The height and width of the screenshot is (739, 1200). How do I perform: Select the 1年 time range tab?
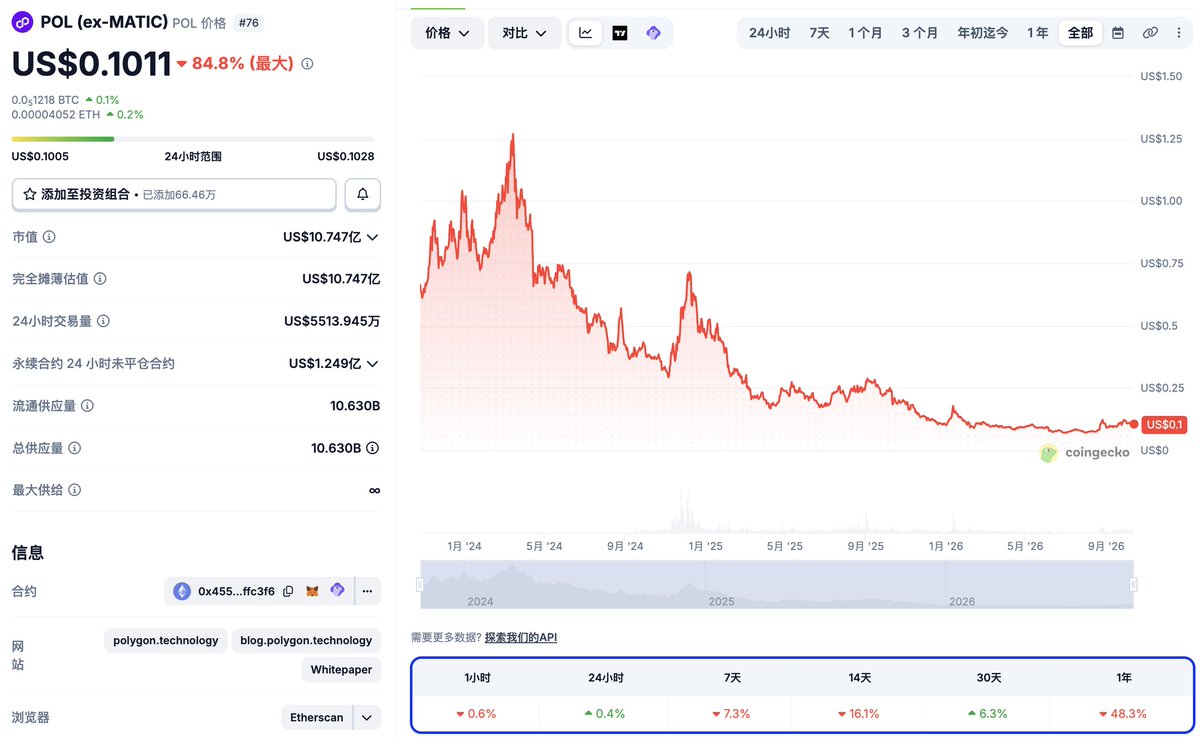click(x=1037, y=33)
